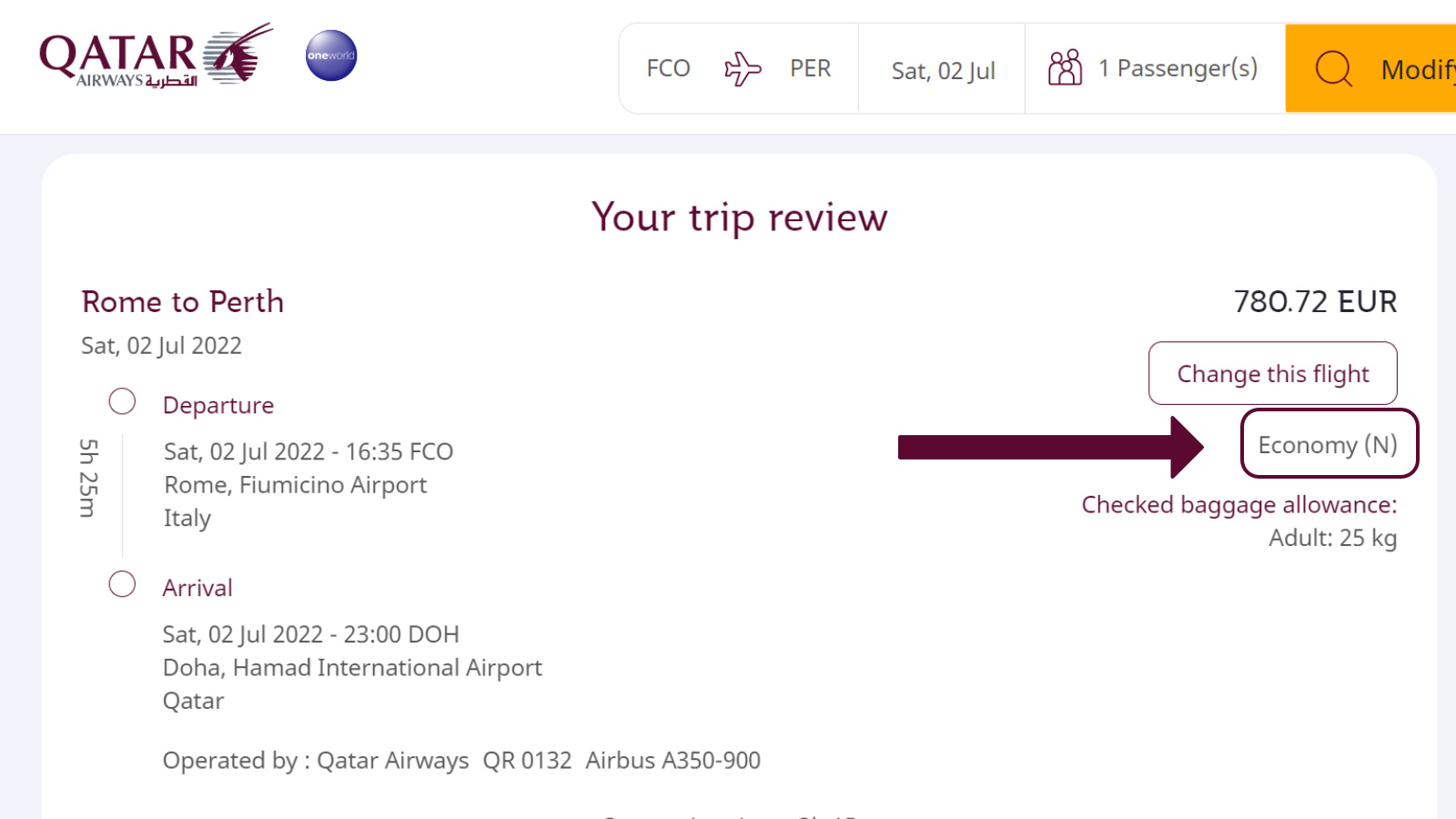Select the Economy (N) fare class box
The width and height of the screenshot is (1456, 819).
coord(1329,444)
